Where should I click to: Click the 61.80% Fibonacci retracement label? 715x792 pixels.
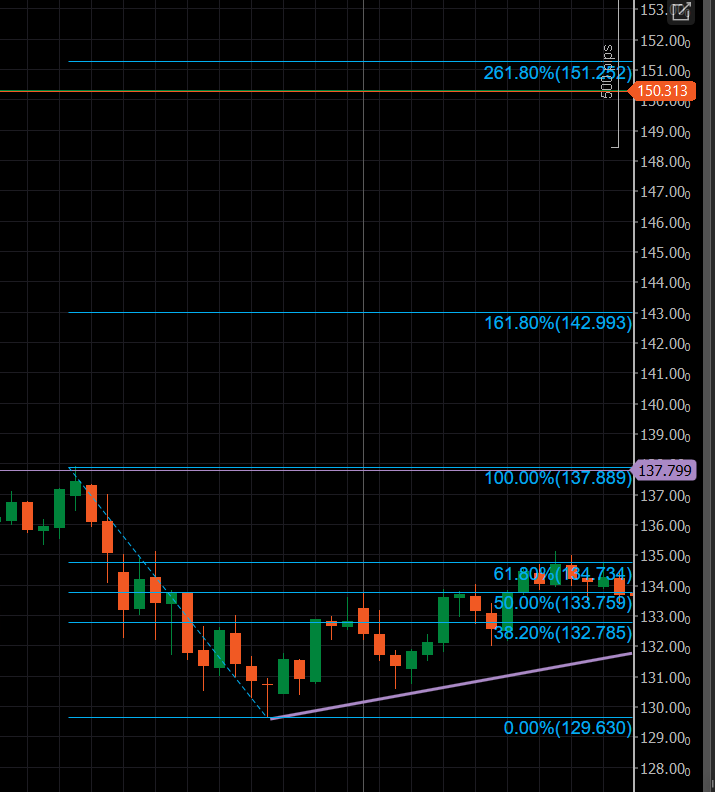coord(562,574)
